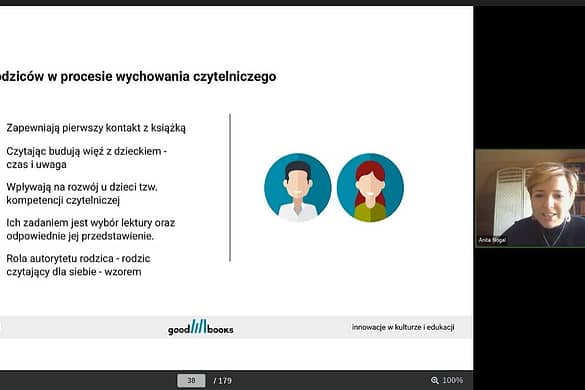
Task: Click the 100% zoom level text
Action: [x=452, y=380]
